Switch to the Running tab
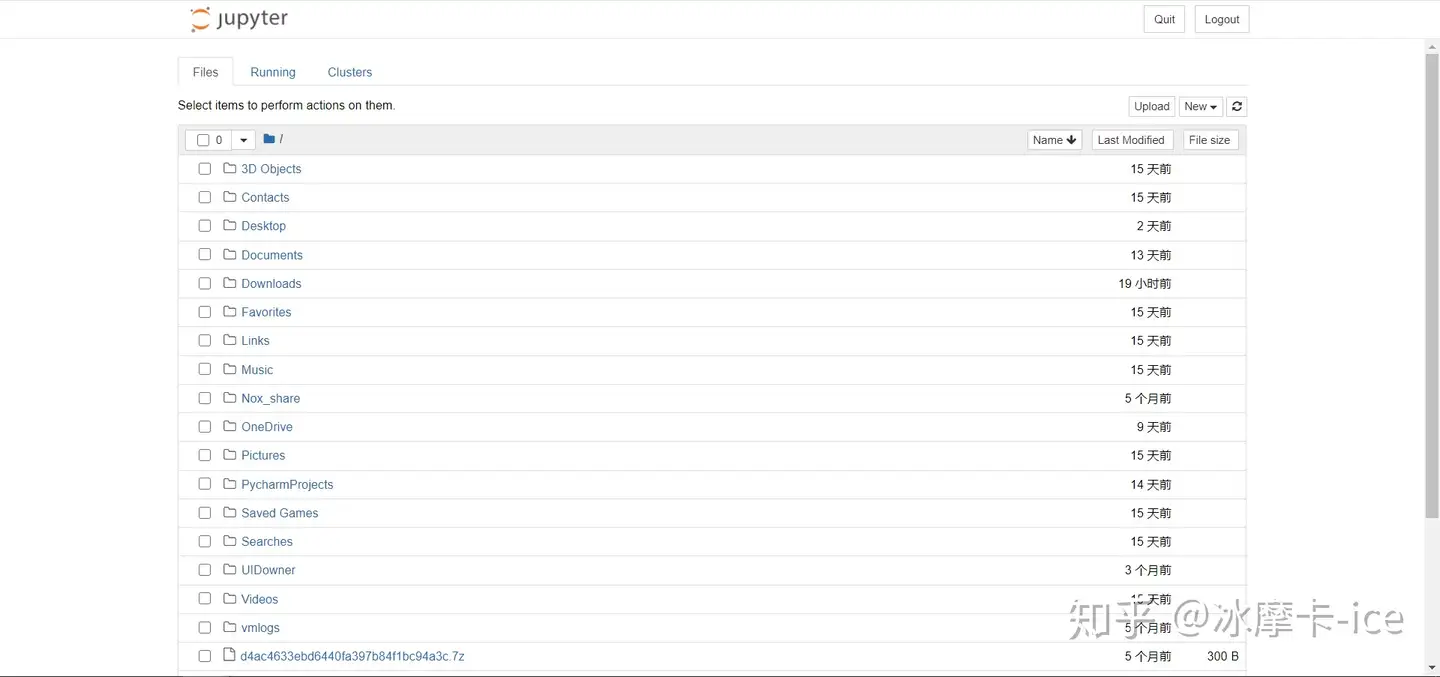The height and width of the screenshot is (677, 1440). pyautogui.click(x=273, y=72)
